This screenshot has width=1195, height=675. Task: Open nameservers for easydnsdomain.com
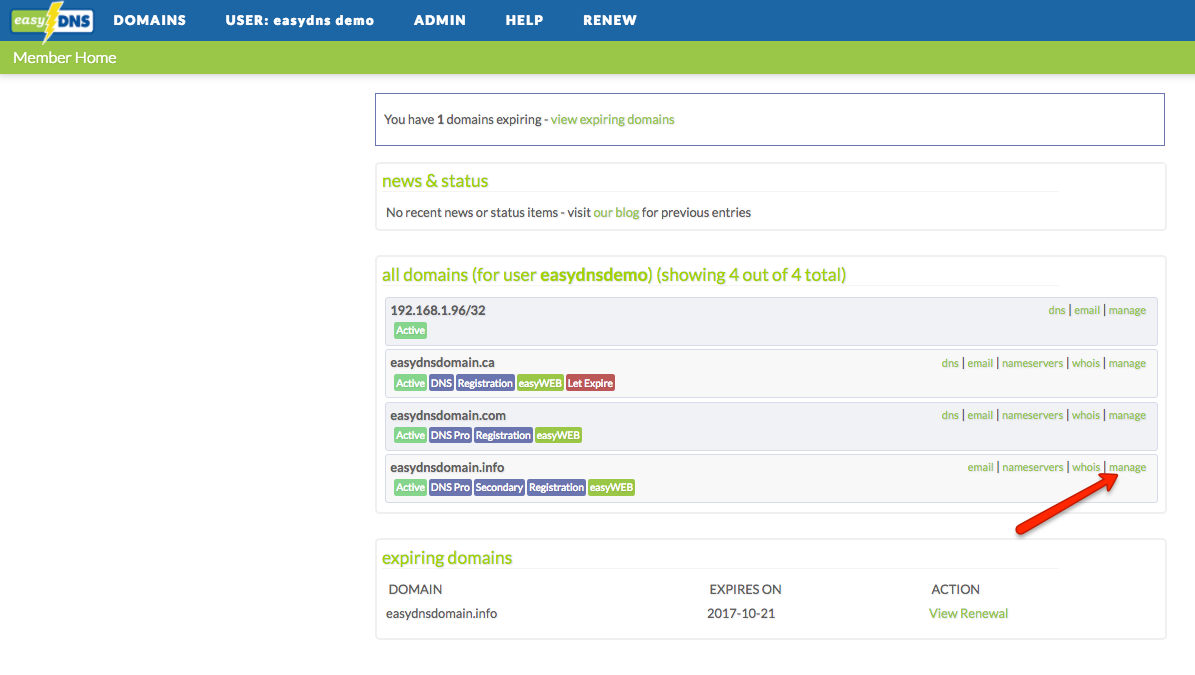click(x=1032, y=415)
